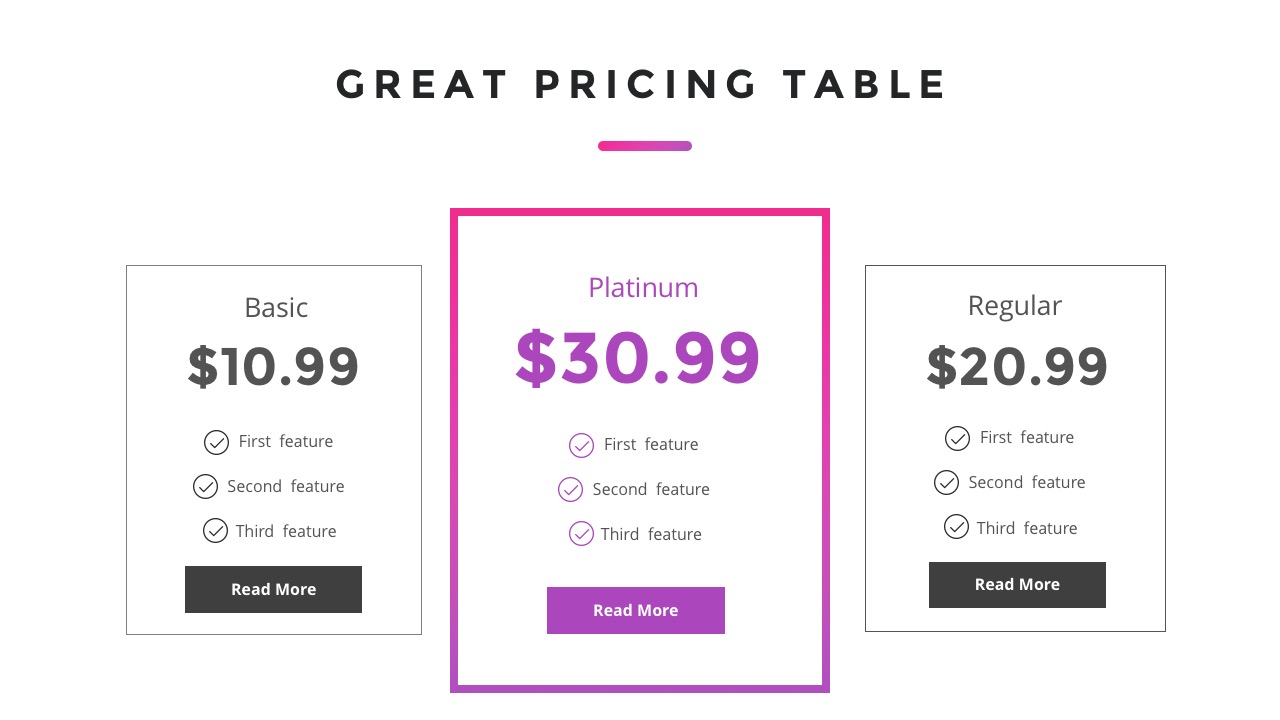Click Basic plan Third feature checkmark icon
The image size is (1280, 720).
[215, 531]
